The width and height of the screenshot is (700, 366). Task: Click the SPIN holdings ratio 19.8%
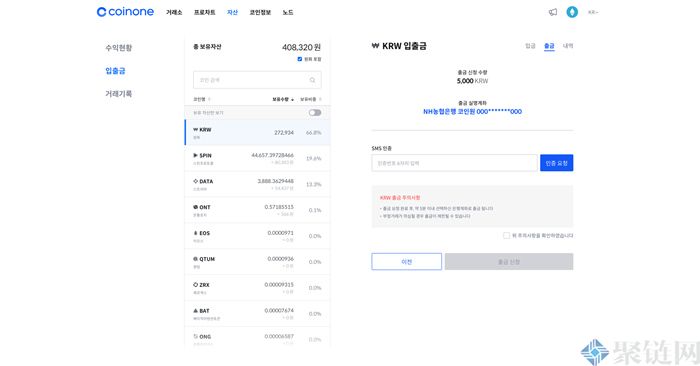coord(313,158)
